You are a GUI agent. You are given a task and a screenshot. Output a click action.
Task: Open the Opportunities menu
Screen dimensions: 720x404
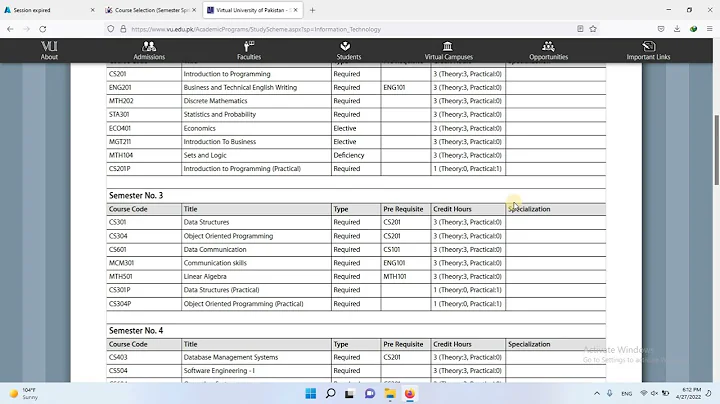[x=548, y=50]
